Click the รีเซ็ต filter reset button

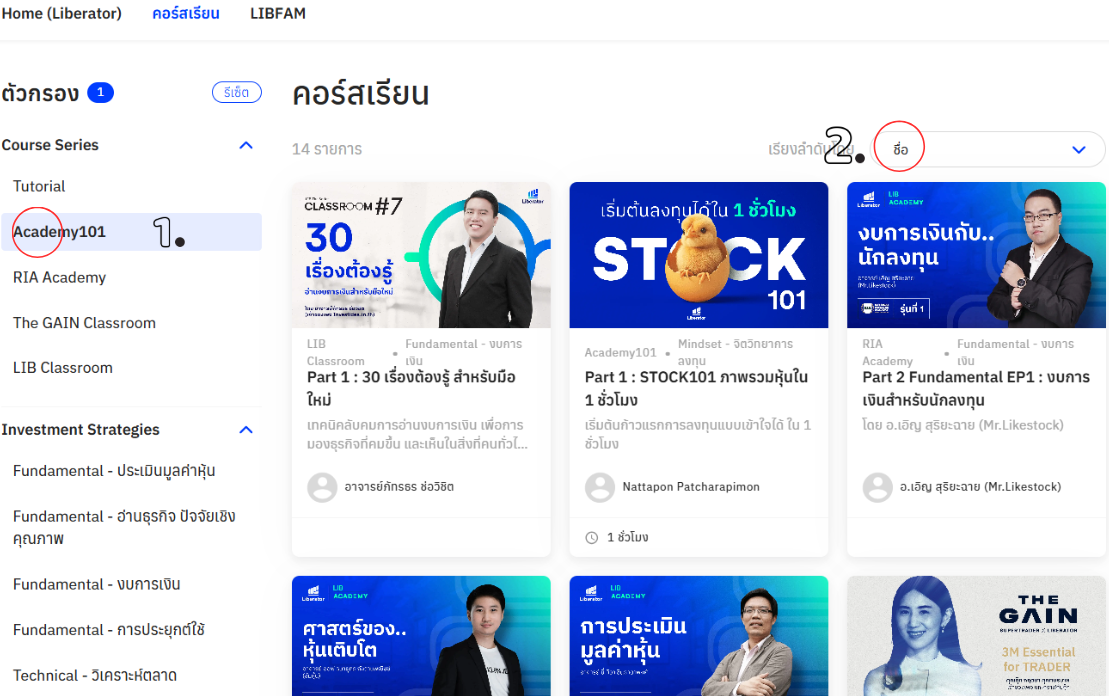pyautogui.click(x=236, y=92)
